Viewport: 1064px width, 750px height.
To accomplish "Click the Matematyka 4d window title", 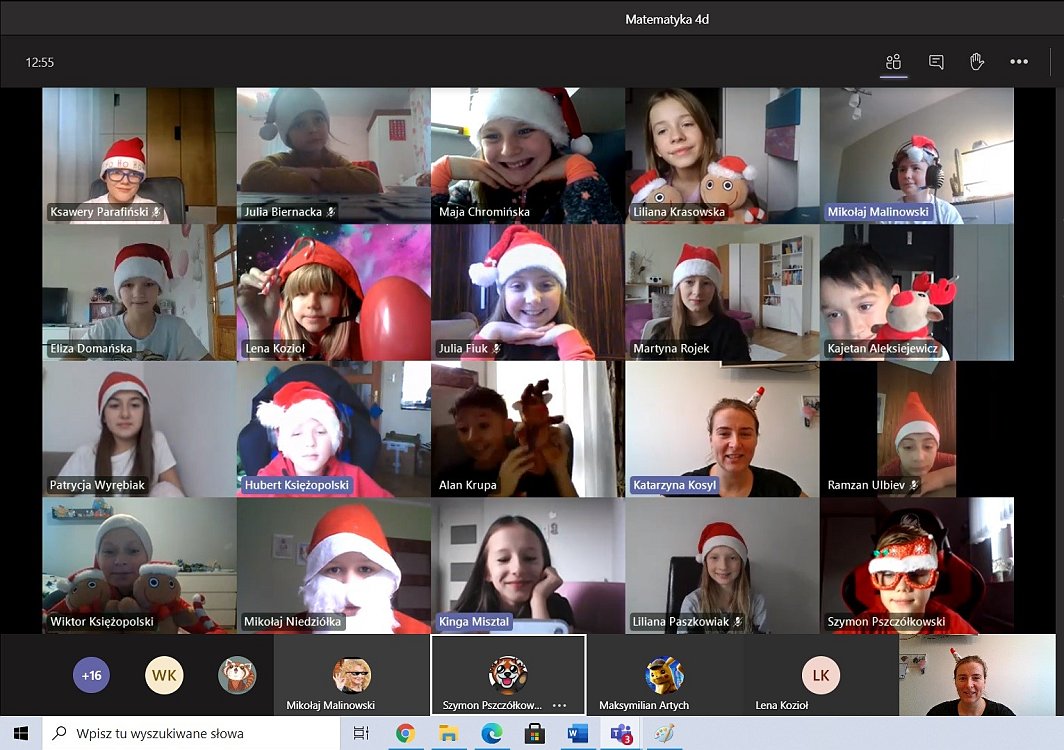I will coord(667,20).
